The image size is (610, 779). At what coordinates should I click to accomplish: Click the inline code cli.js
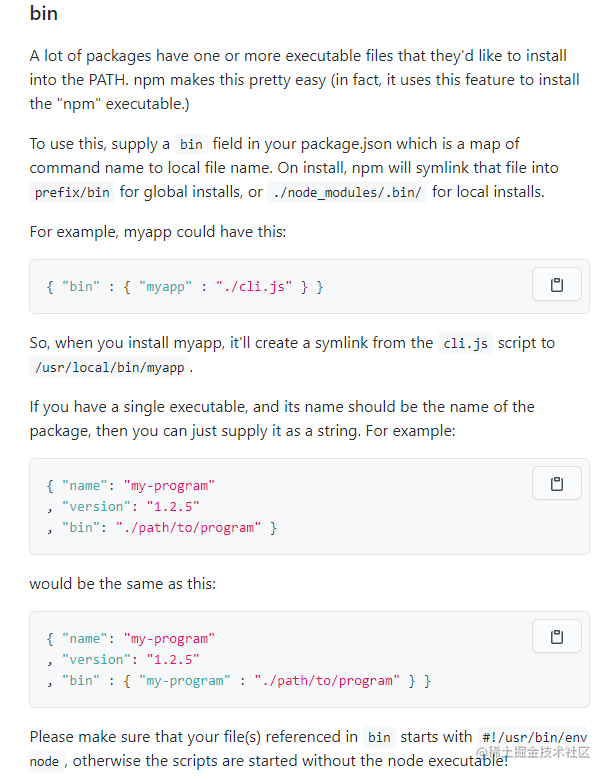[465, 343]
